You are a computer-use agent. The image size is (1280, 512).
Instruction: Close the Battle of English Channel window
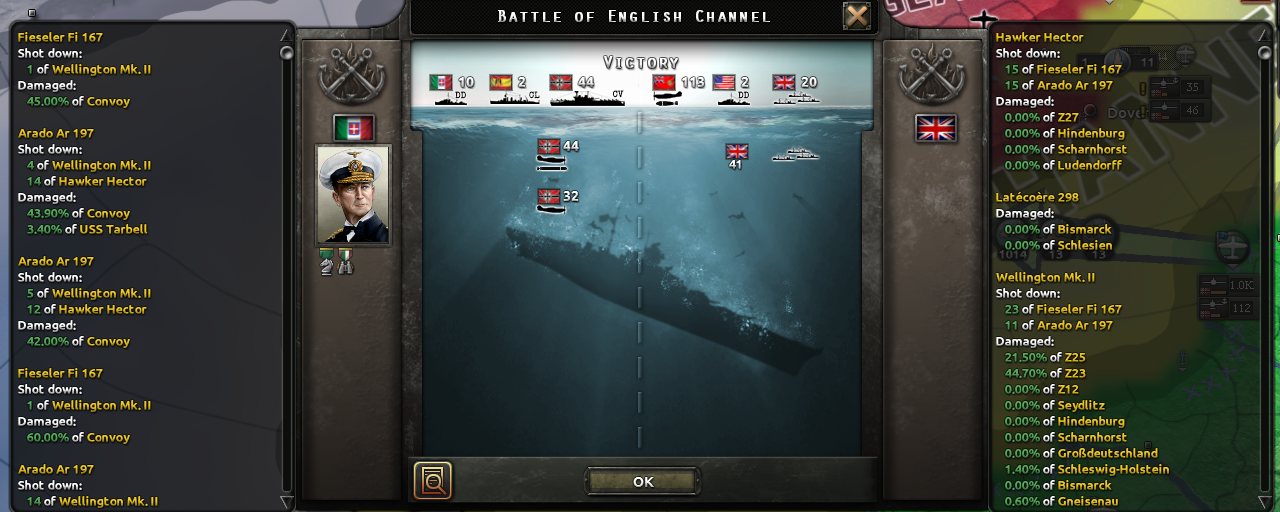(x=856, y=16)
